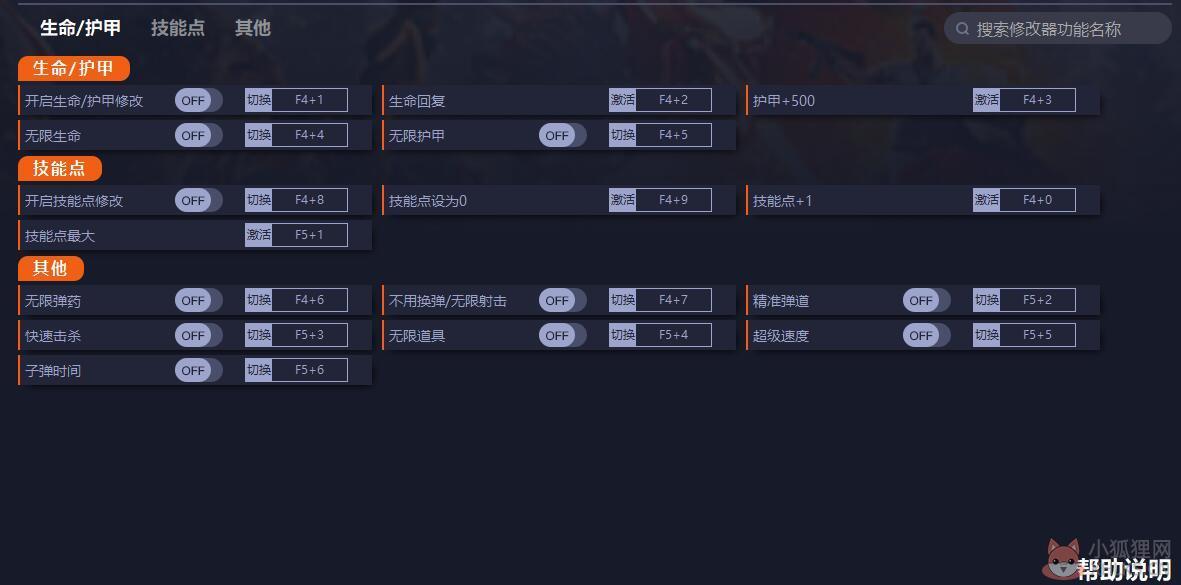Viewport: 1181px width, 585px height.
Task: Enable the 子弹时间 toggle
Action: click(x=199, y=370)
